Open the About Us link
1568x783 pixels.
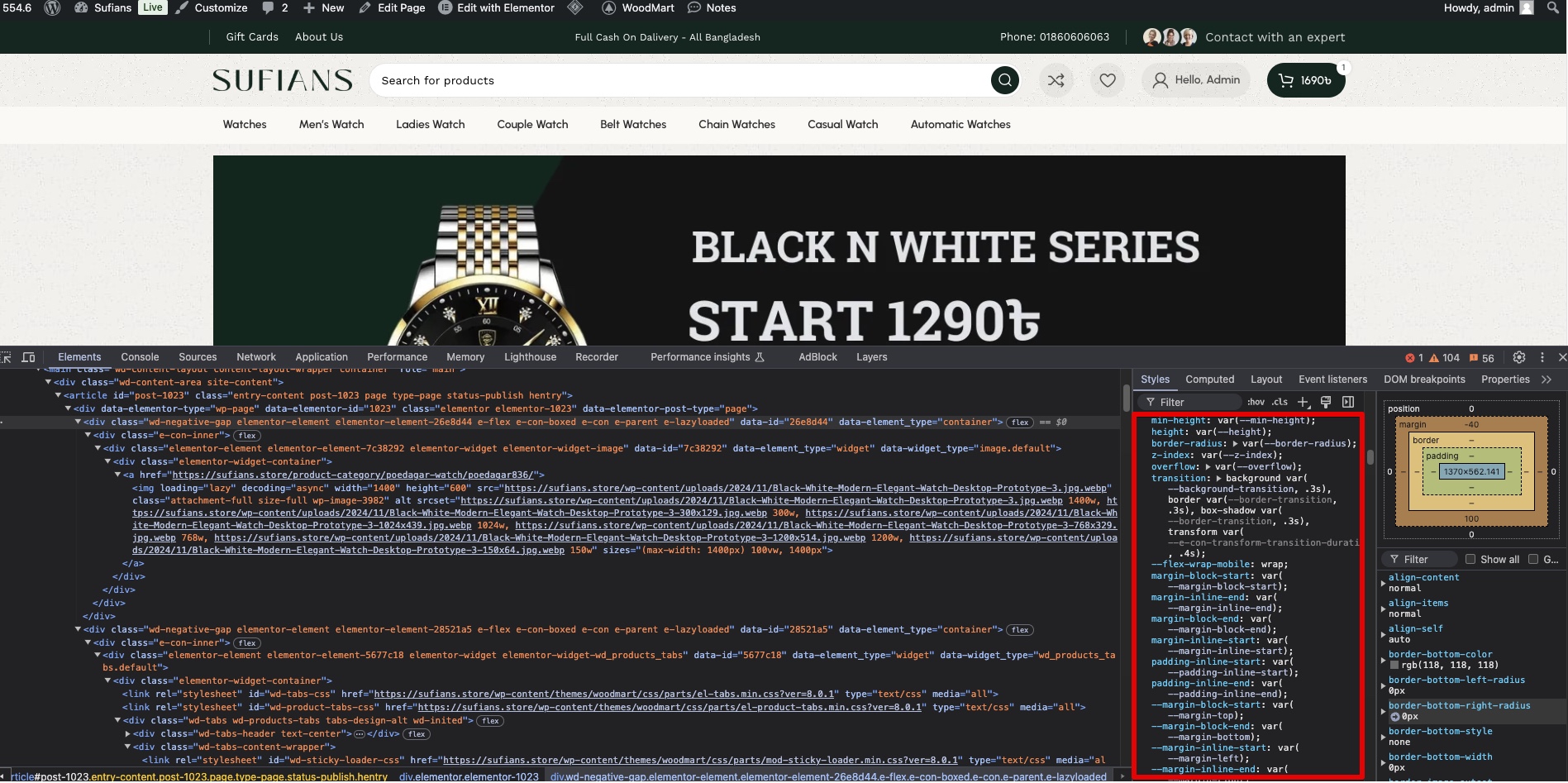[x=319, y=37]
